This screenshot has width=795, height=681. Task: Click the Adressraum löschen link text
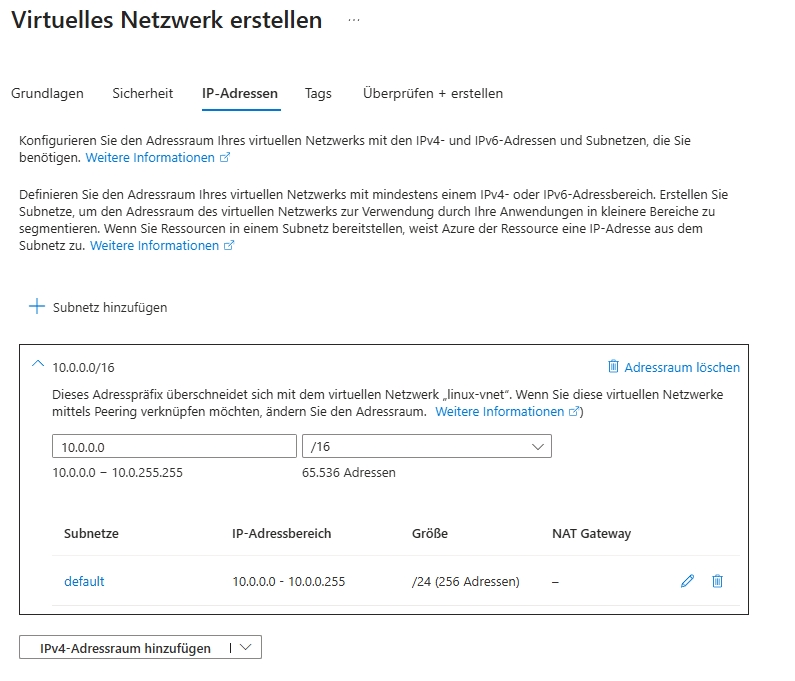click(682, 367)
